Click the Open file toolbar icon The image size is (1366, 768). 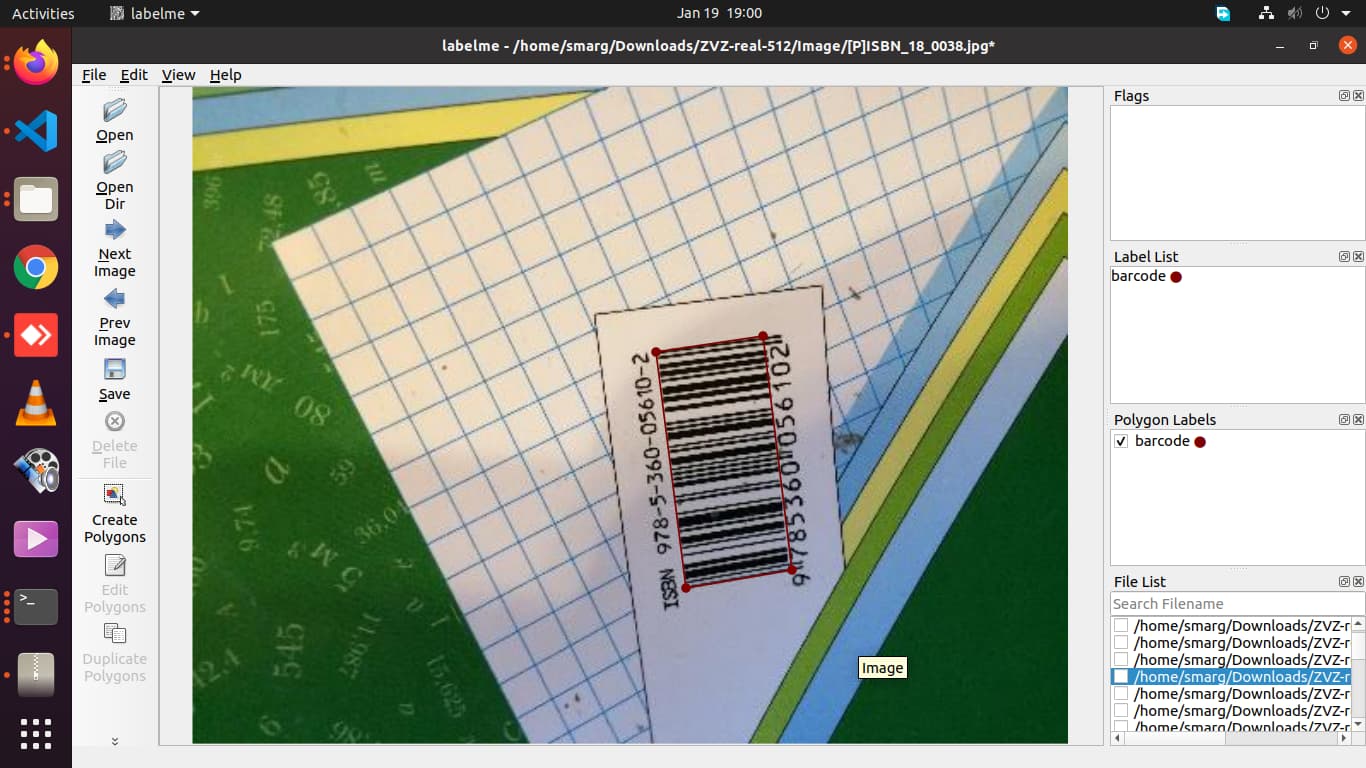click(x=115, y=110)
